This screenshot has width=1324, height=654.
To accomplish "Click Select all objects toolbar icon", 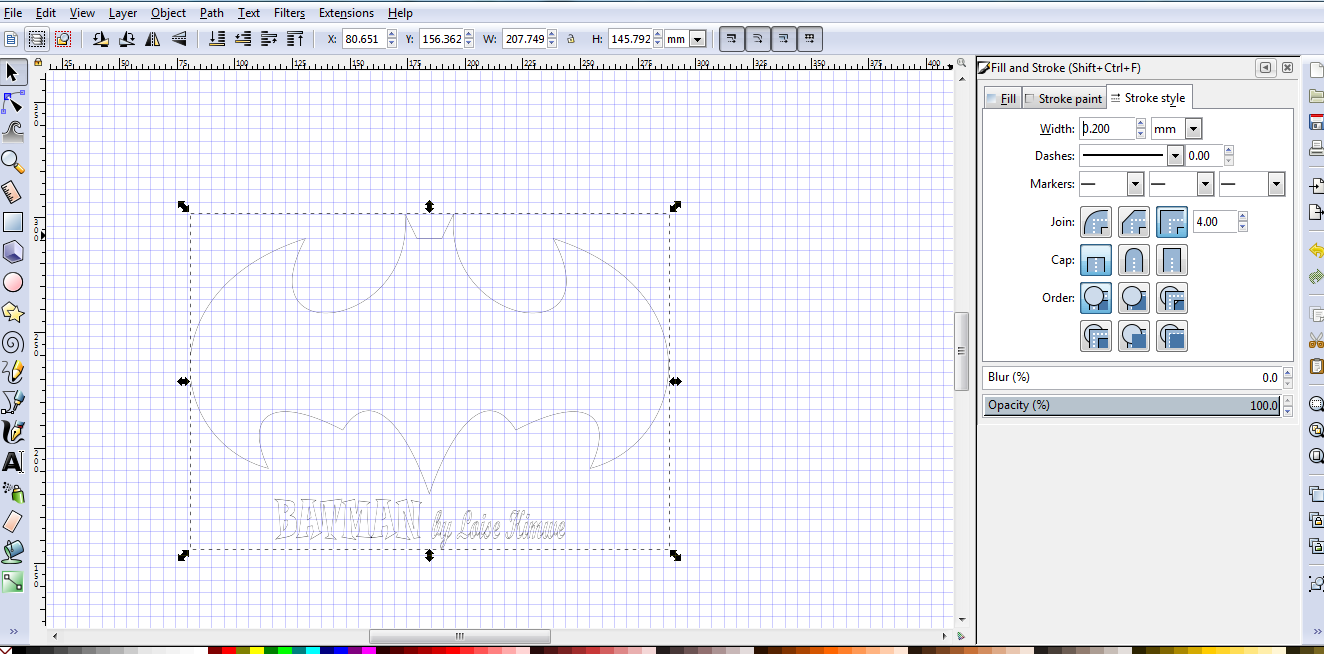I will click(x=11, y=39).
